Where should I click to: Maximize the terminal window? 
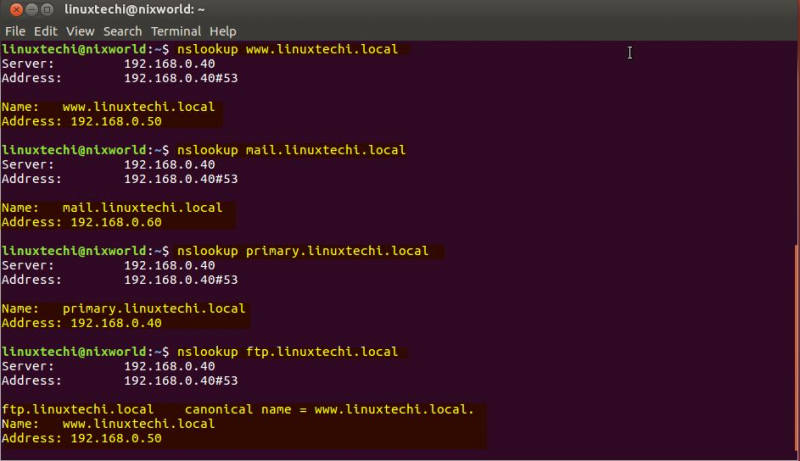pos(48,9)
